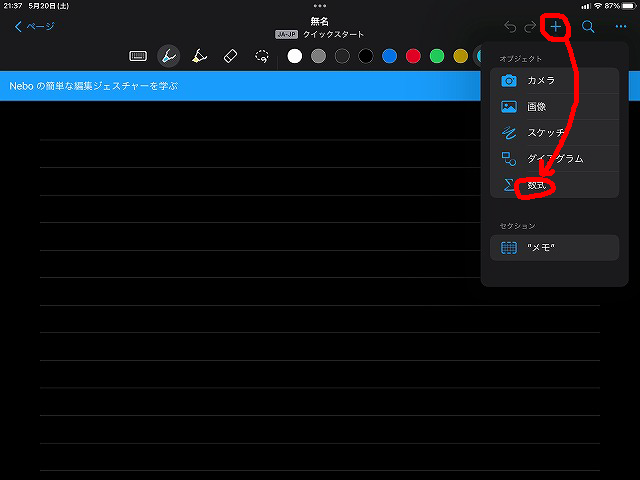The image size is (640, 480).
Task: Open search with magnifying glass icon
Action: pos(589,27)
